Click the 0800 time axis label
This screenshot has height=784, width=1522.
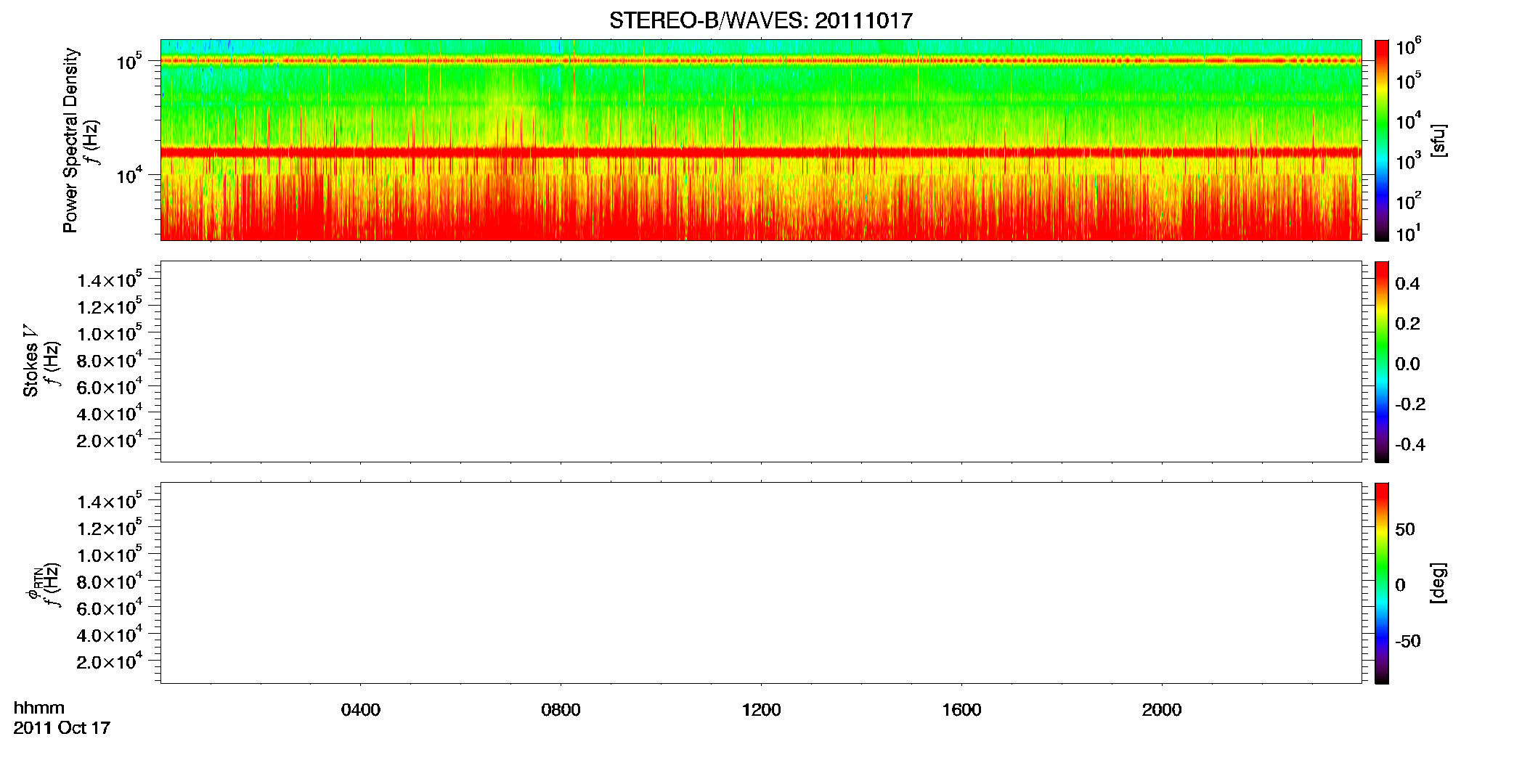(x=561, y=710)
